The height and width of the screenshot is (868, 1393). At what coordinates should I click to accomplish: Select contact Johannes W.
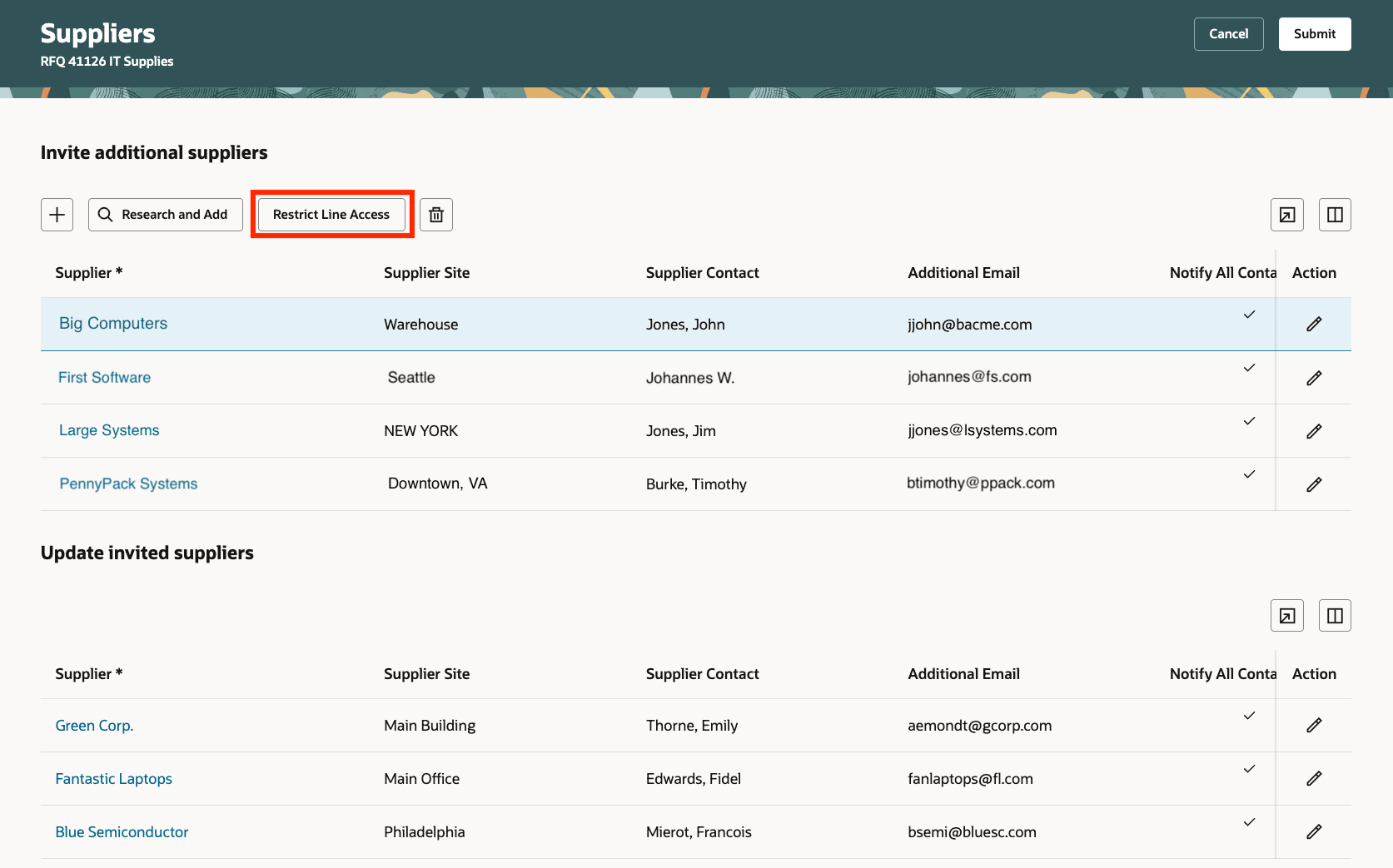690,378
